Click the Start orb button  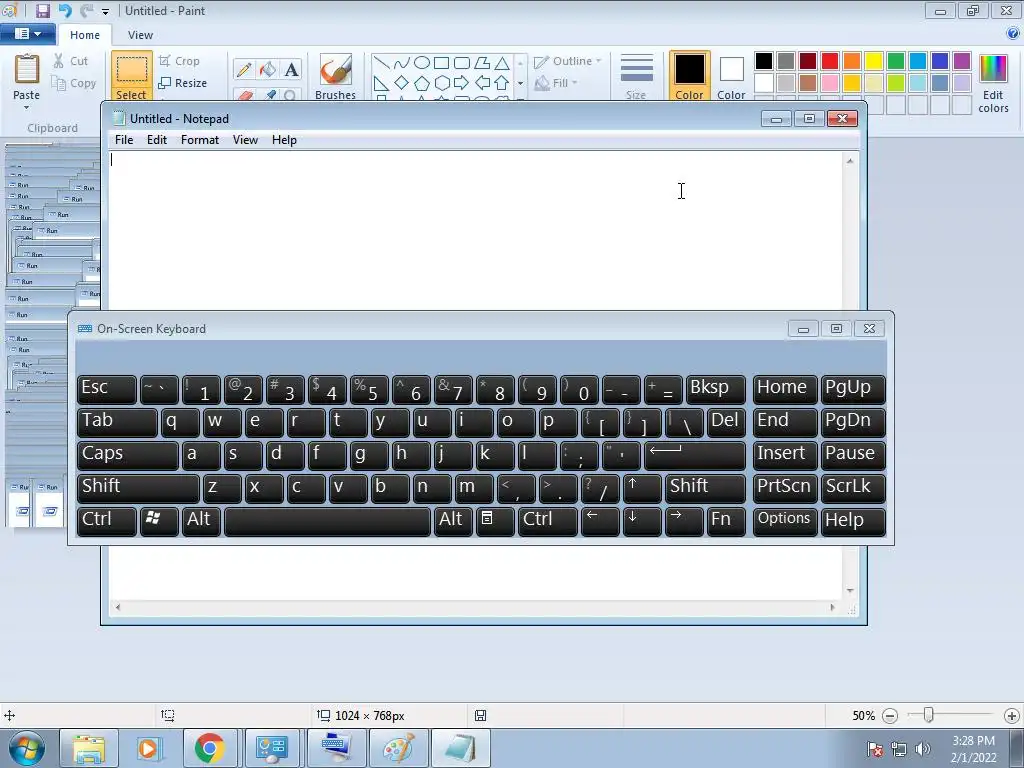pyautogui.click(x=27, y=748)
